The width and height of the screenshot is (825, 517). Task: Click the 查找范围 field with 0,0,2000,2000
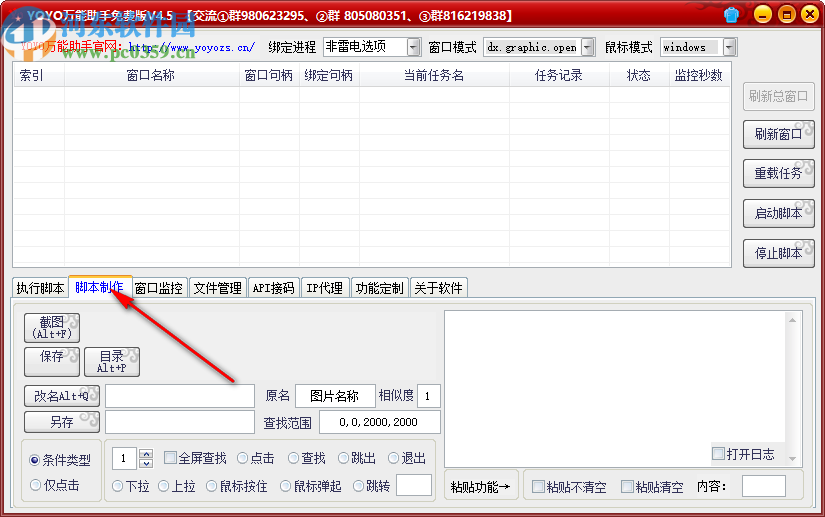pos(379,422)
